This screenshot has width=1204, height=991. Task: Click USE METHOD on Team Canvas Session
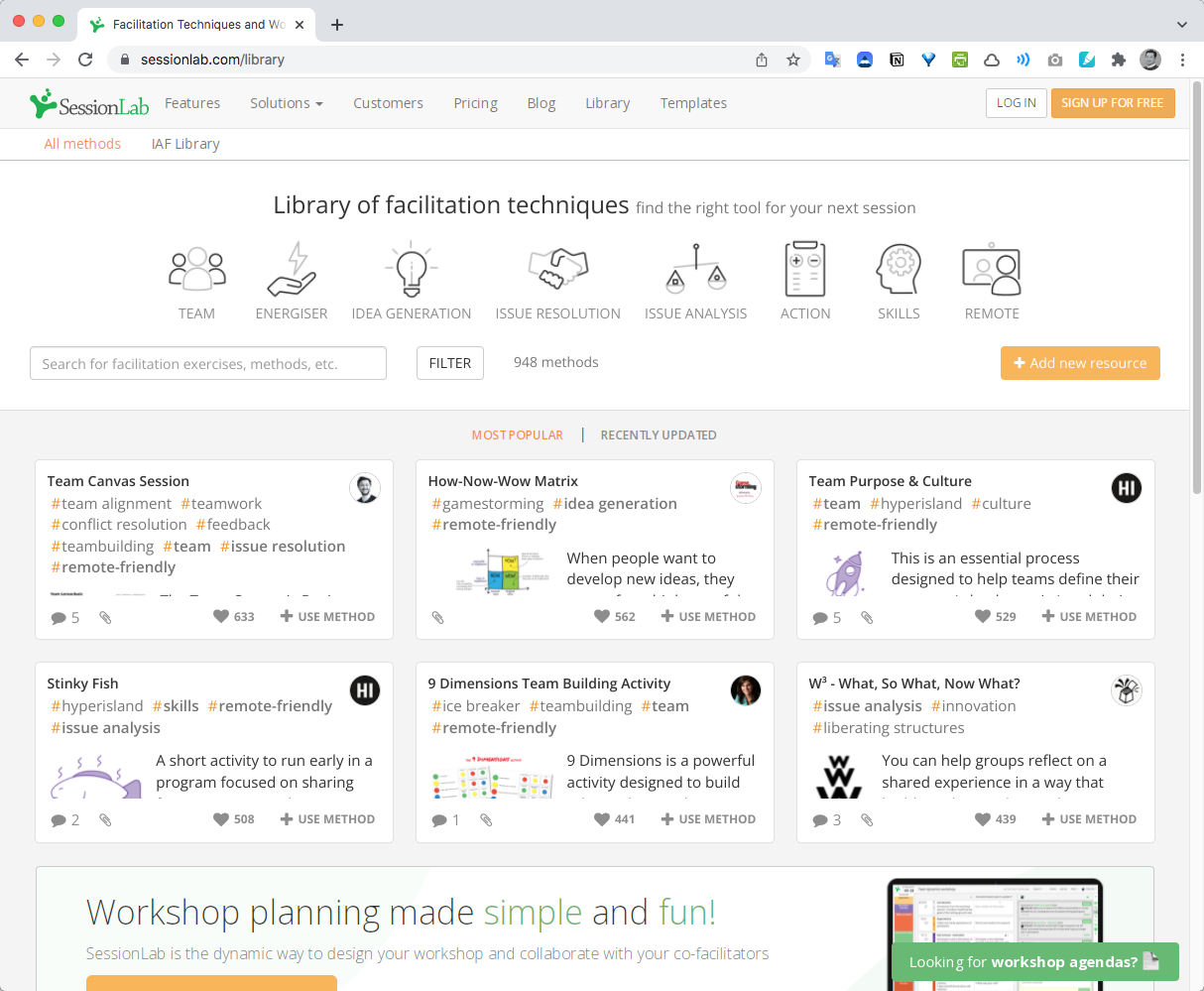(328, 617)
